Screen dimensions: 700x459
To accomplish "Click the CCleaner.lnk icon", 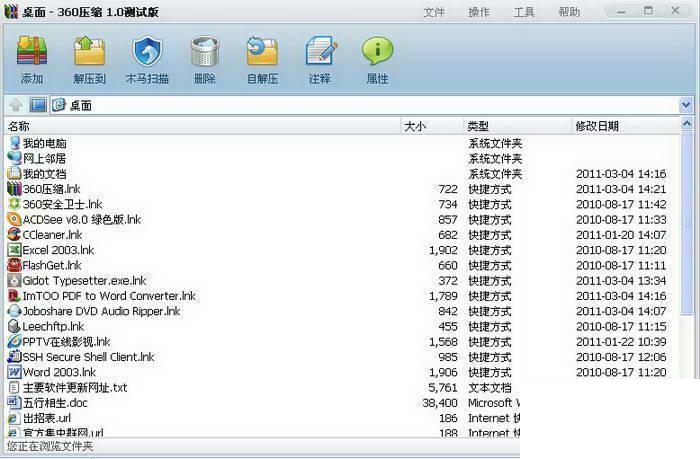I will [14, 234].
